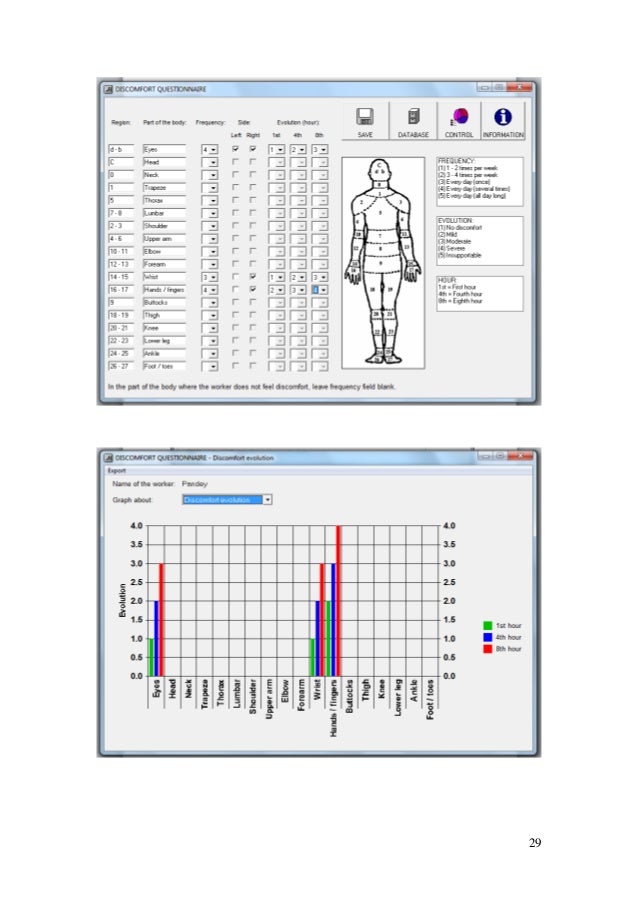Click the Forearm body part field
The image size is (638, 903).
point(164,264)
